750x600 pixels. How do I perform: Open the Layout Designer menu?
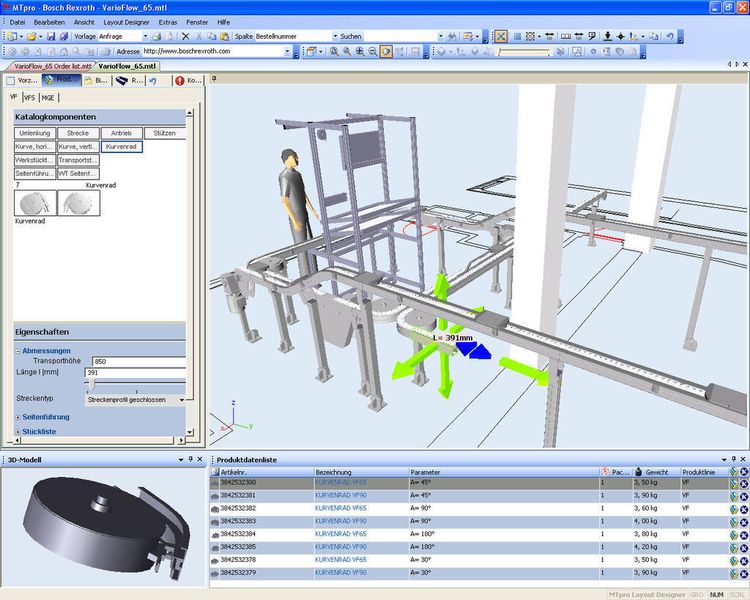(x=126, y=22)
